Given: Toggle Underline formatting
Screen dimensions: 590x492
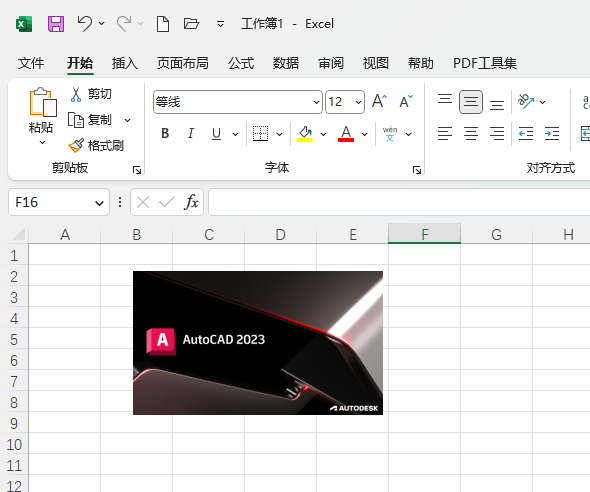Looking at the screenshot, I should pyautogui.click(x=216, y=134).
